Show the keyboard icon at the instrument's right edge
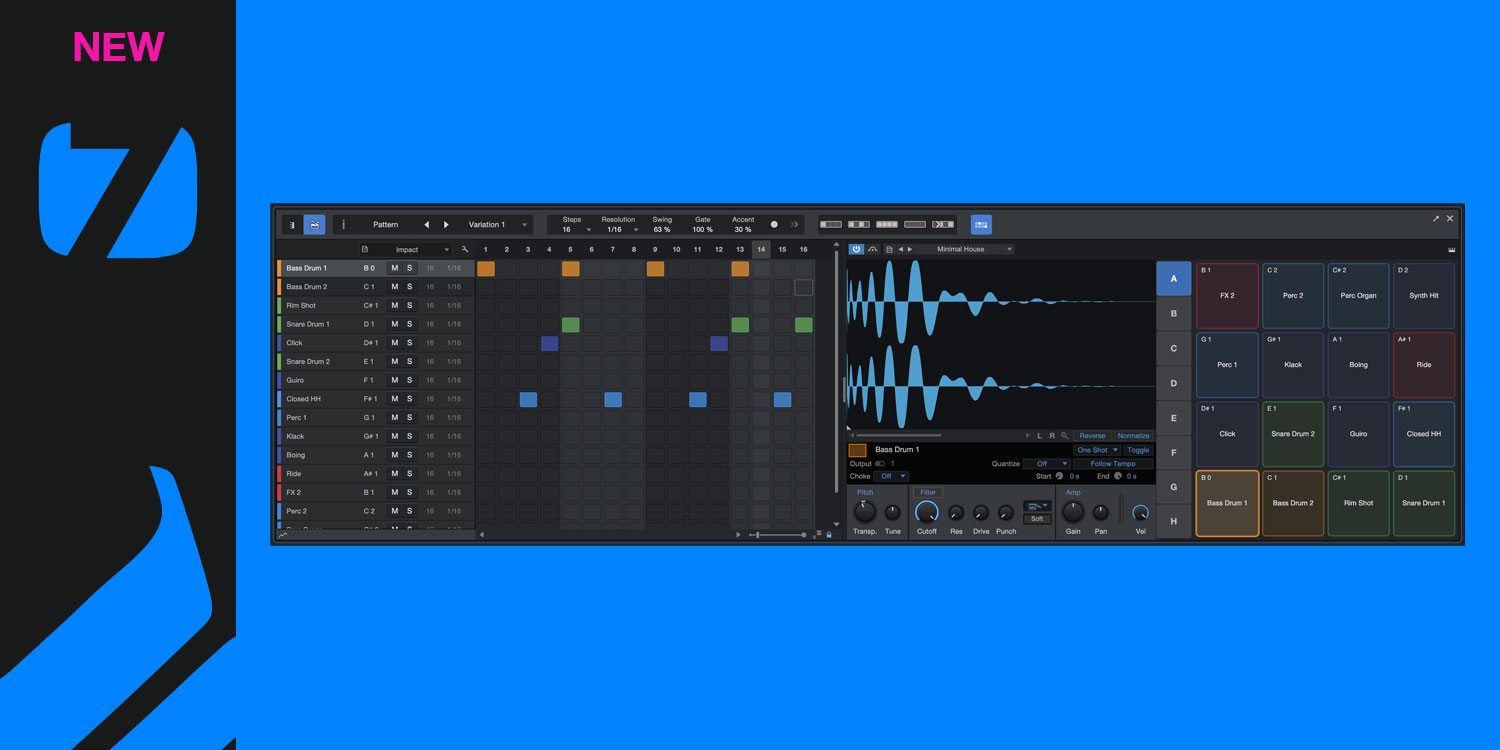Screen dimensions: 1500x750 coord(1451,250)
